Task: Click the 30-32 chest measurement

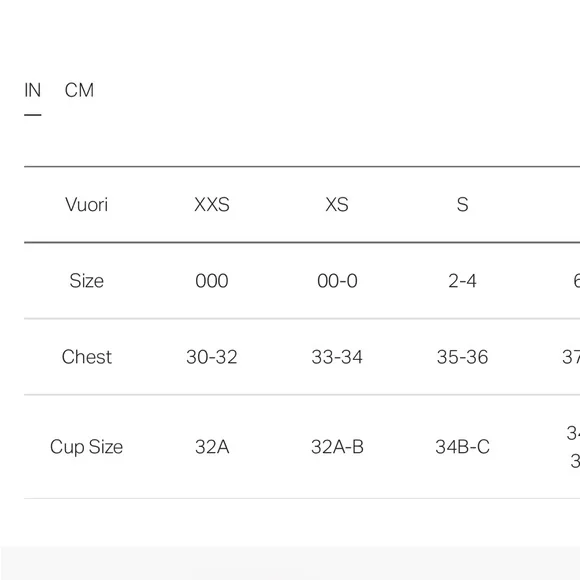Action: 212,357
